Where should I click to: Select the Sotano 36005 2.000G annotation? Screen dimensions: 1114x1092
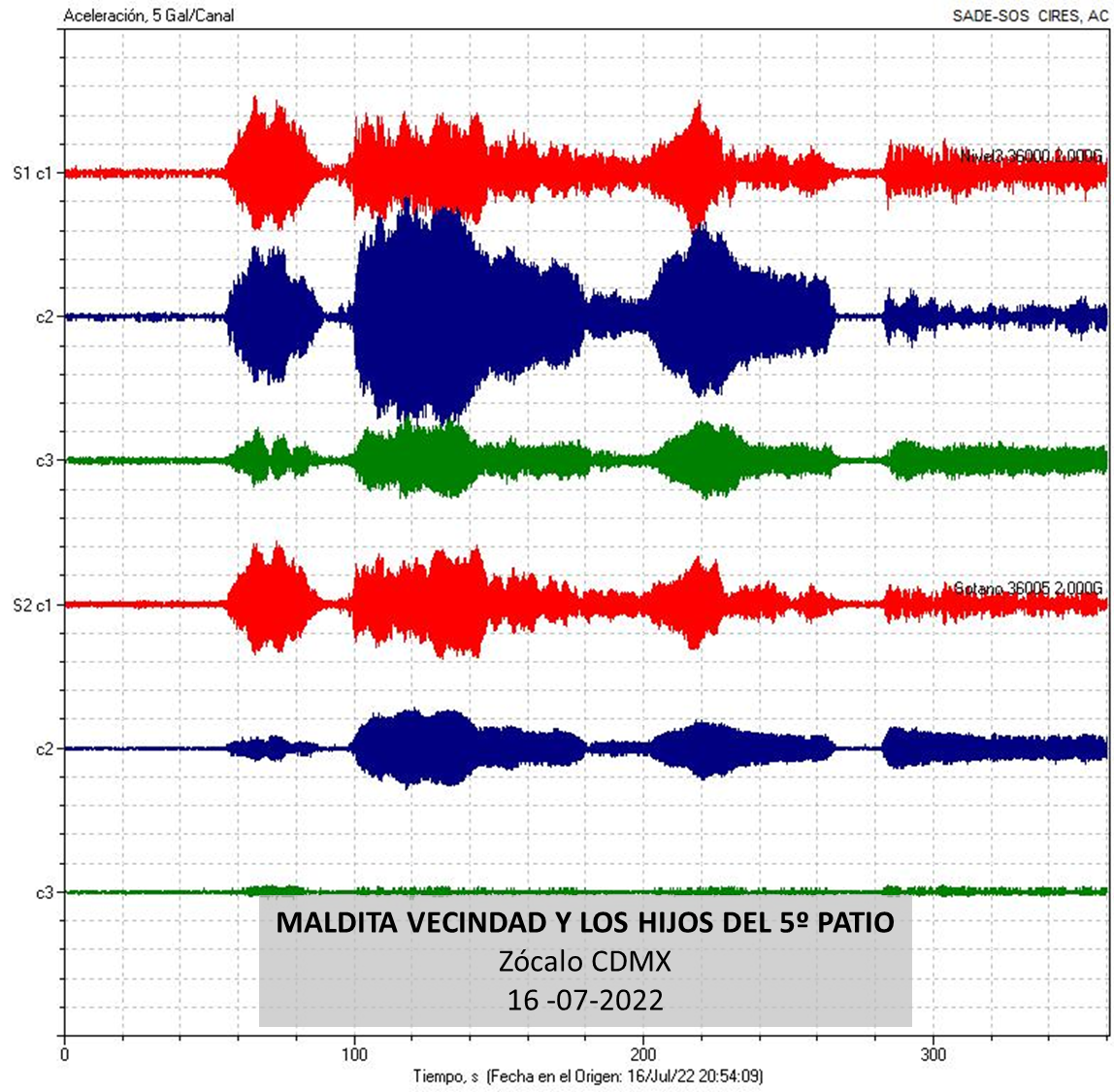click(1028, 589)
